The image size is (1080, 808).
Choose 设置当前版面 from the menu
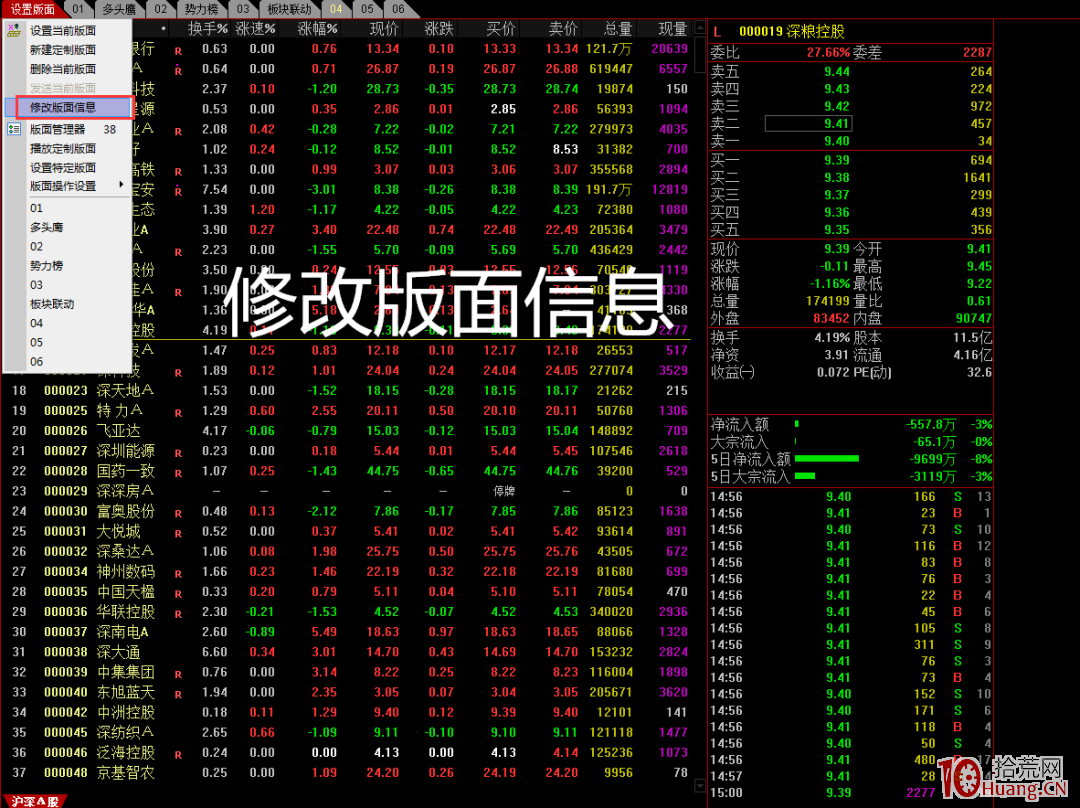pyautogui.click(x=63, y=30)
